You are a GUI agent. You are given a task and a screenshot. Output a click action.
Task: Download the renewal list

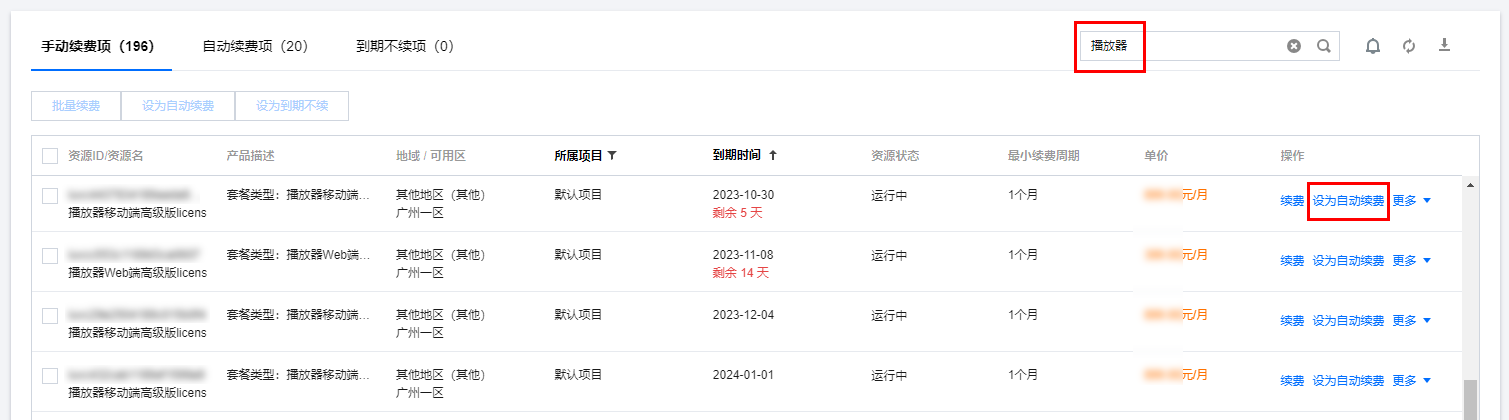click(x=1444, y=45)
